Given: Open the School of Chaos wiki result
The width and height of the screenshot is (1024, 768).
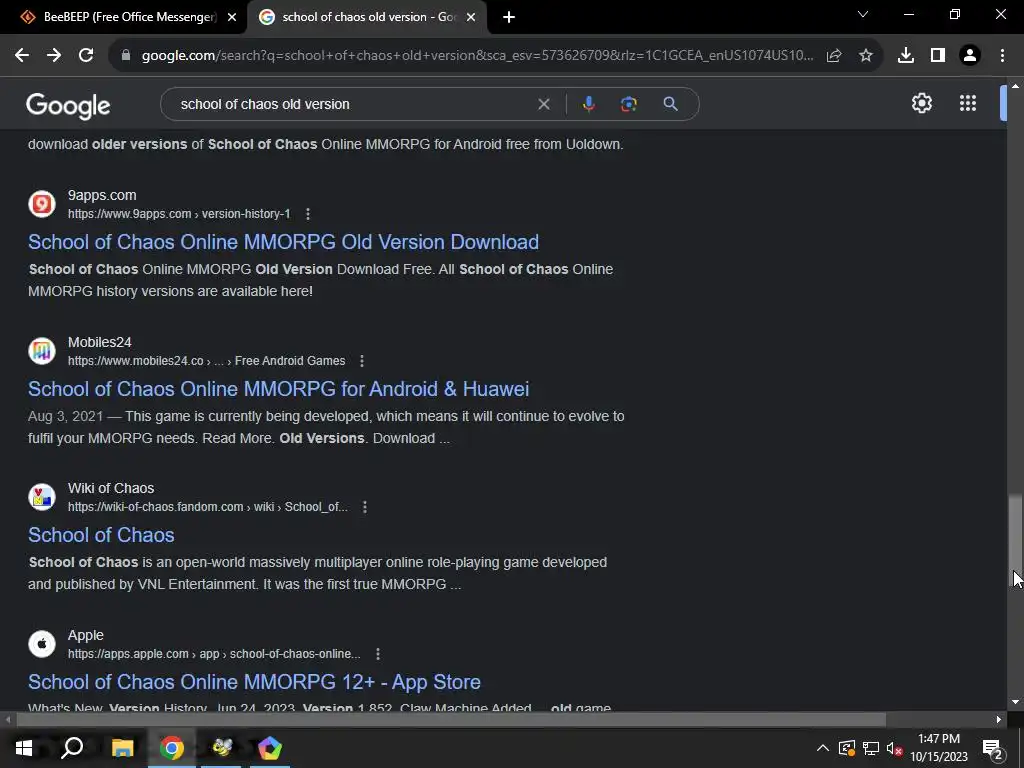Looking at the screenshot, I should [x=101, y=535].
